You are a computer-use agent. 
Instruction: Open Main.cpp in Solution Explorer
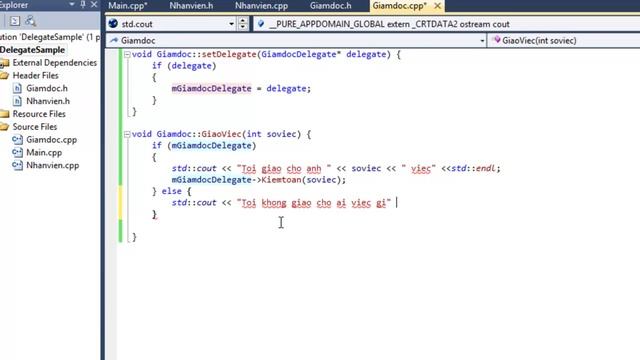click(44, 152)
